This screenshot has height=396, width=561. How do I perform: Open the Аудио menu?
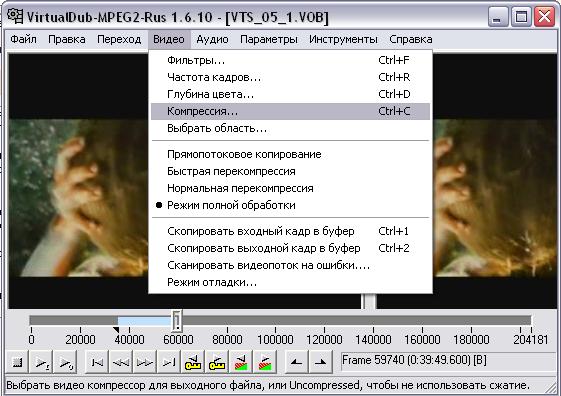pyautogui.click(x=212, y=39)
